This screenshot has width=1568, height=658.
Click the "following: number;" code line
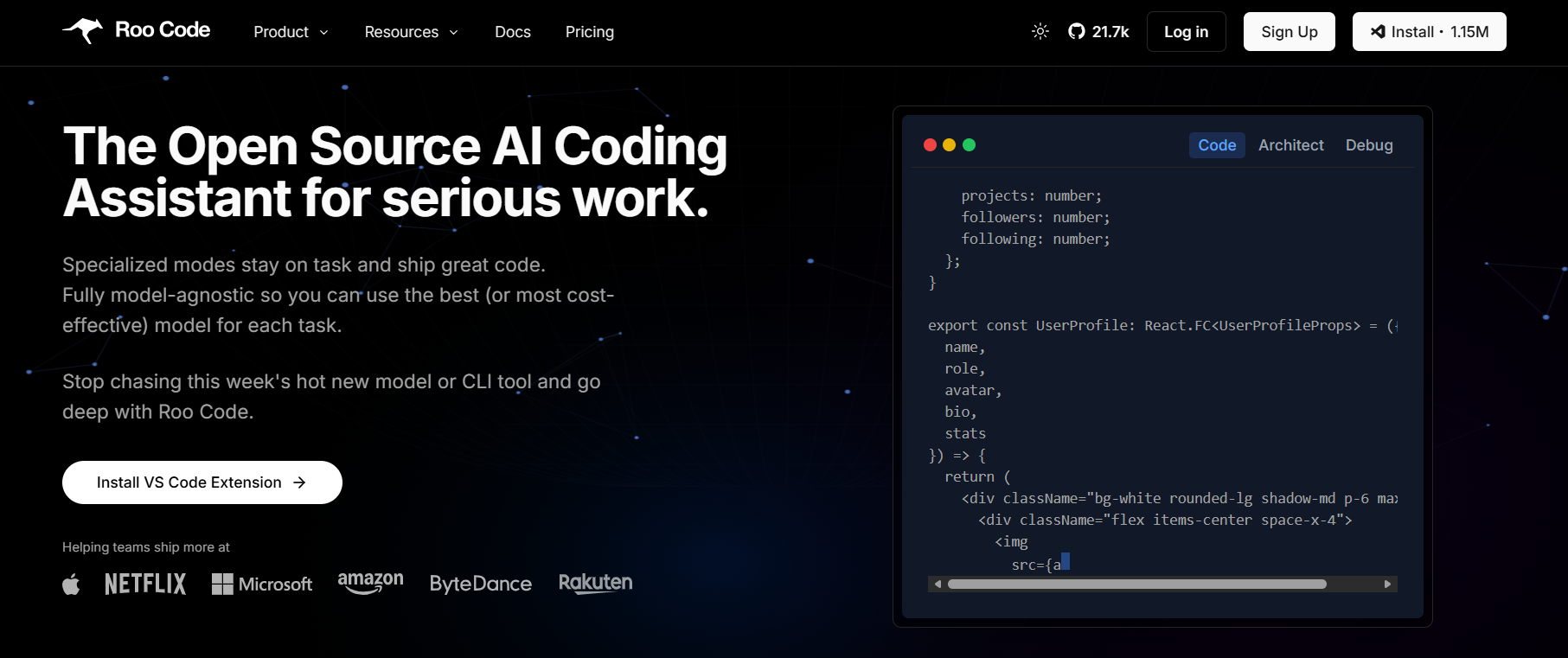tap(1035, 240)
